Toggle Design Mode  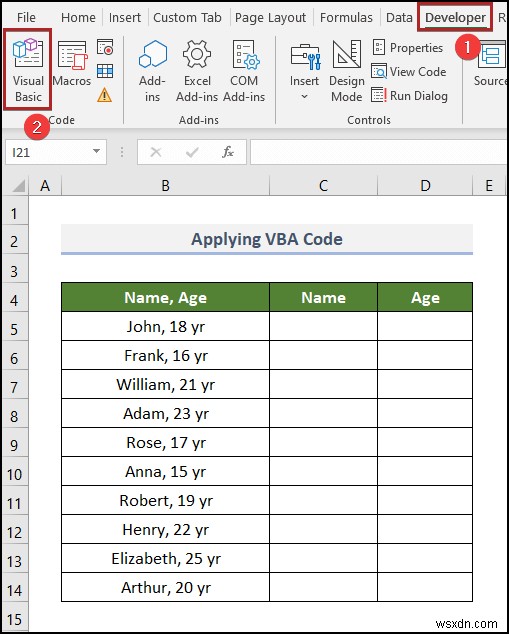coord(346,71)
